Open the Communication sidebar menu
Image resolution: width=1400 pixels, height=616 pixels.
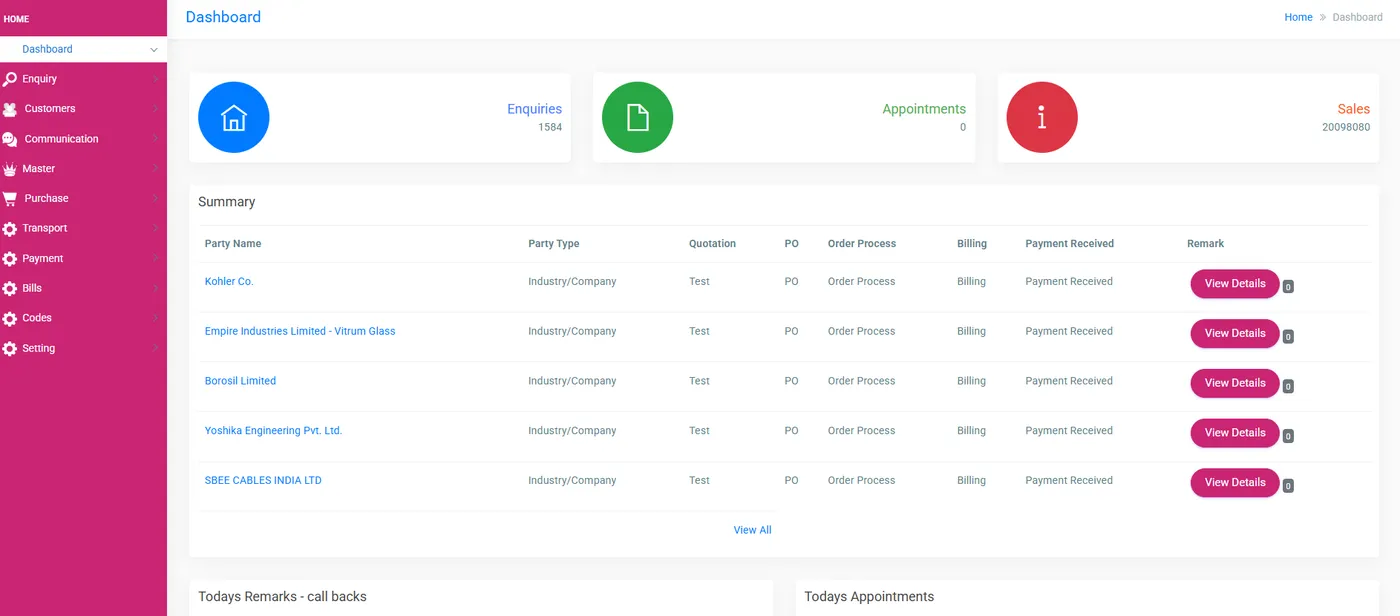point(83,139)
